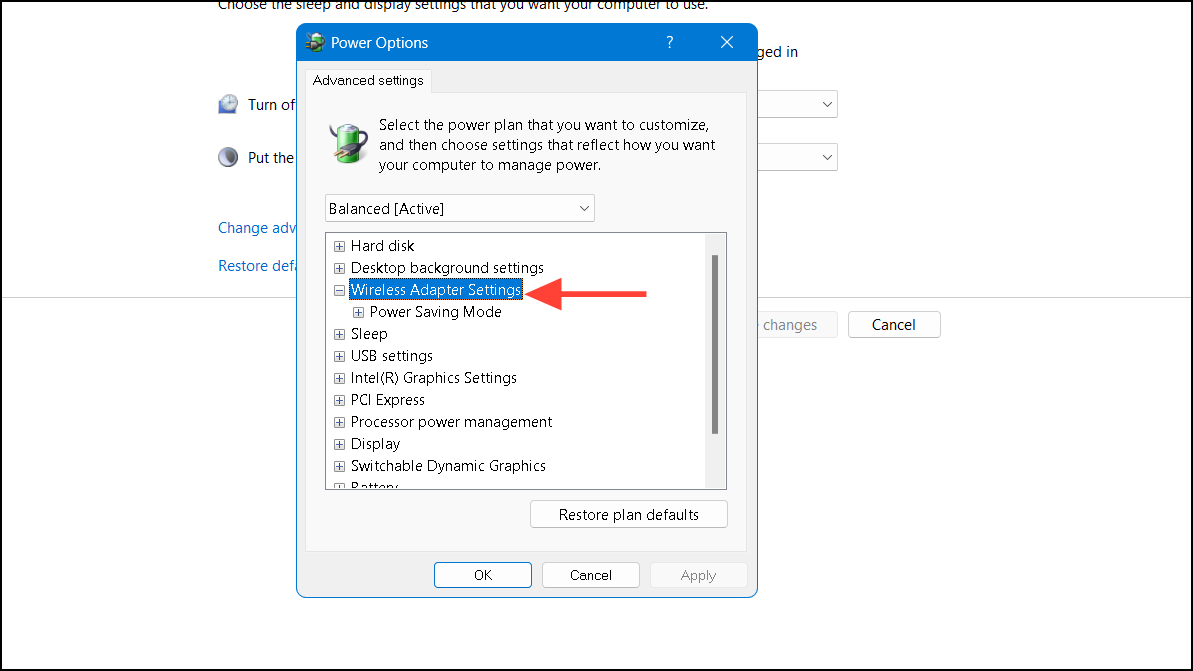1193x671 pixels.
Task: Click the Apply button
Action: point(697,574)
